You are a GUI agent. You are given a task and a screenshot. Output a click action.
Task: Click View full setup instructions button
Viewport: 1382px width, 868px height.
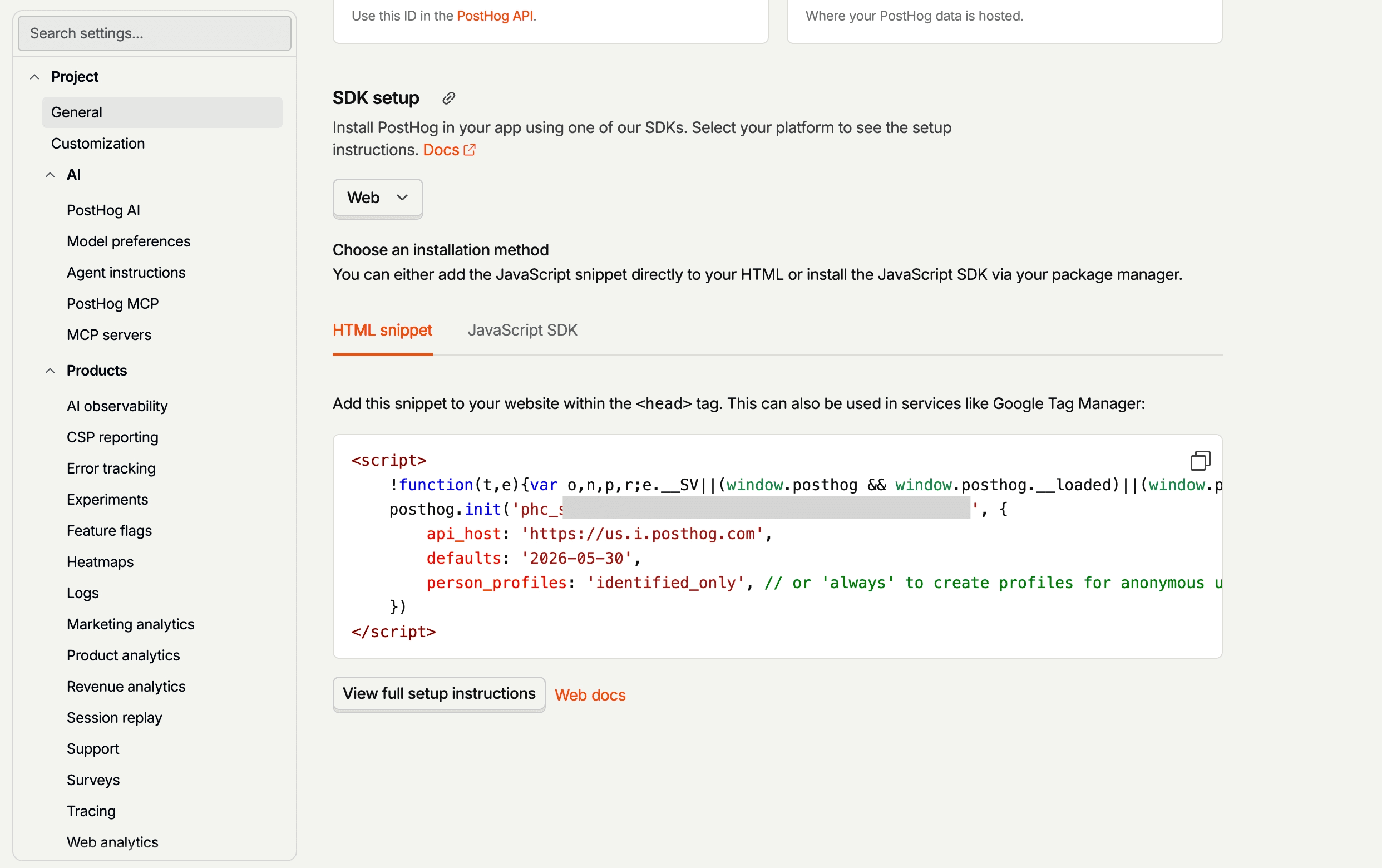tap(439, 693)
